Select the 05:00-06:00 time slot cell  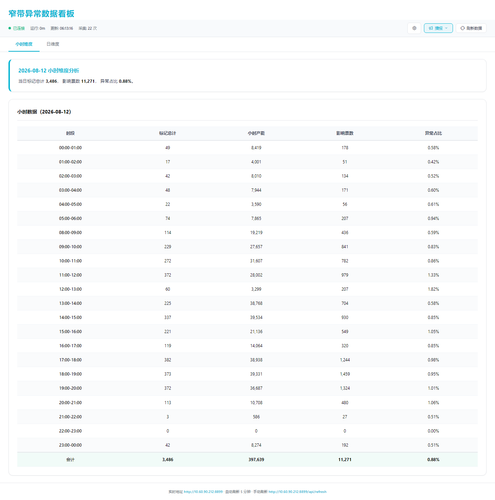coord(70,219)
